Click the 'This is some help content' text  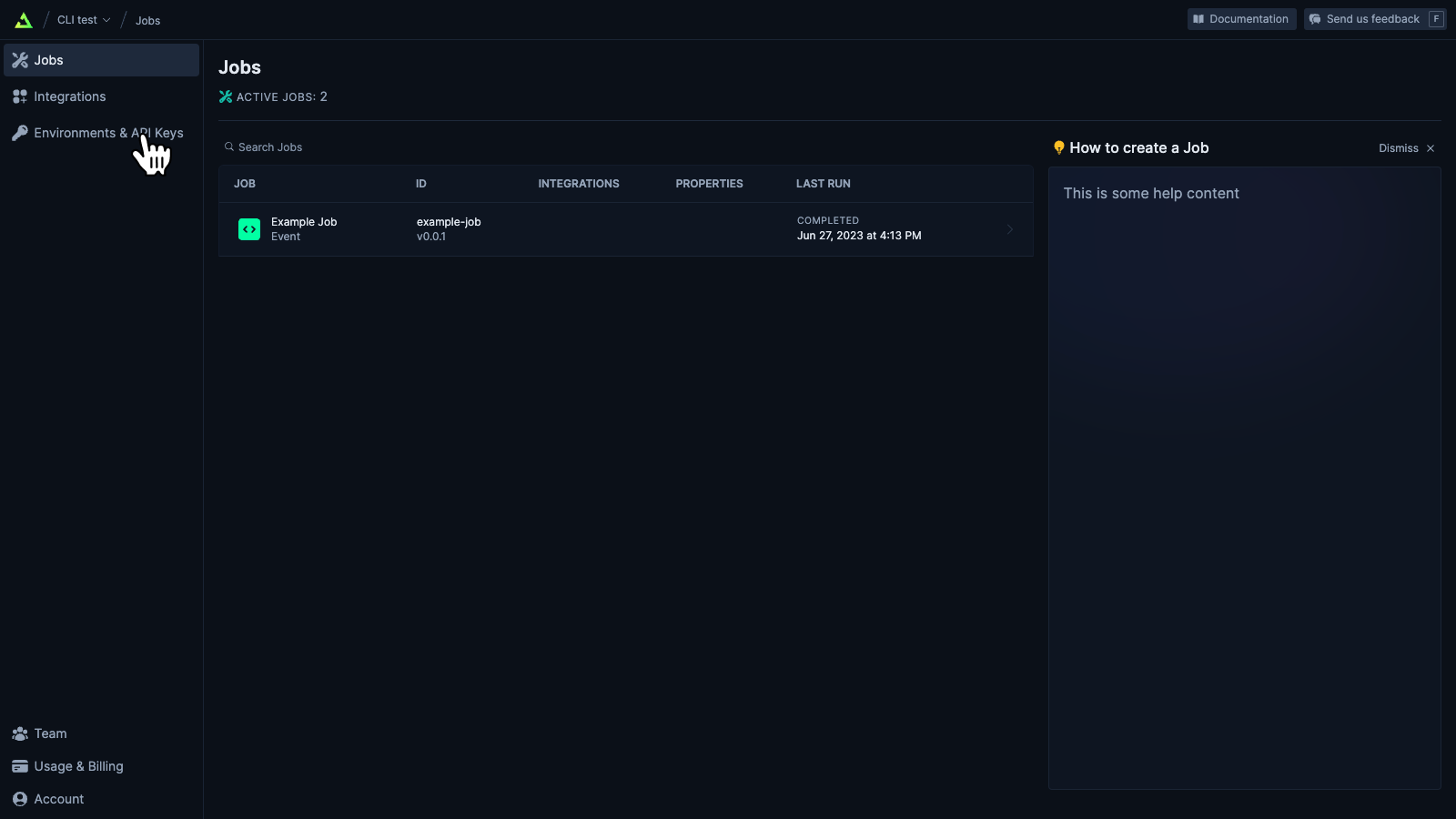pyautogui.click(x=1151, y=193)
